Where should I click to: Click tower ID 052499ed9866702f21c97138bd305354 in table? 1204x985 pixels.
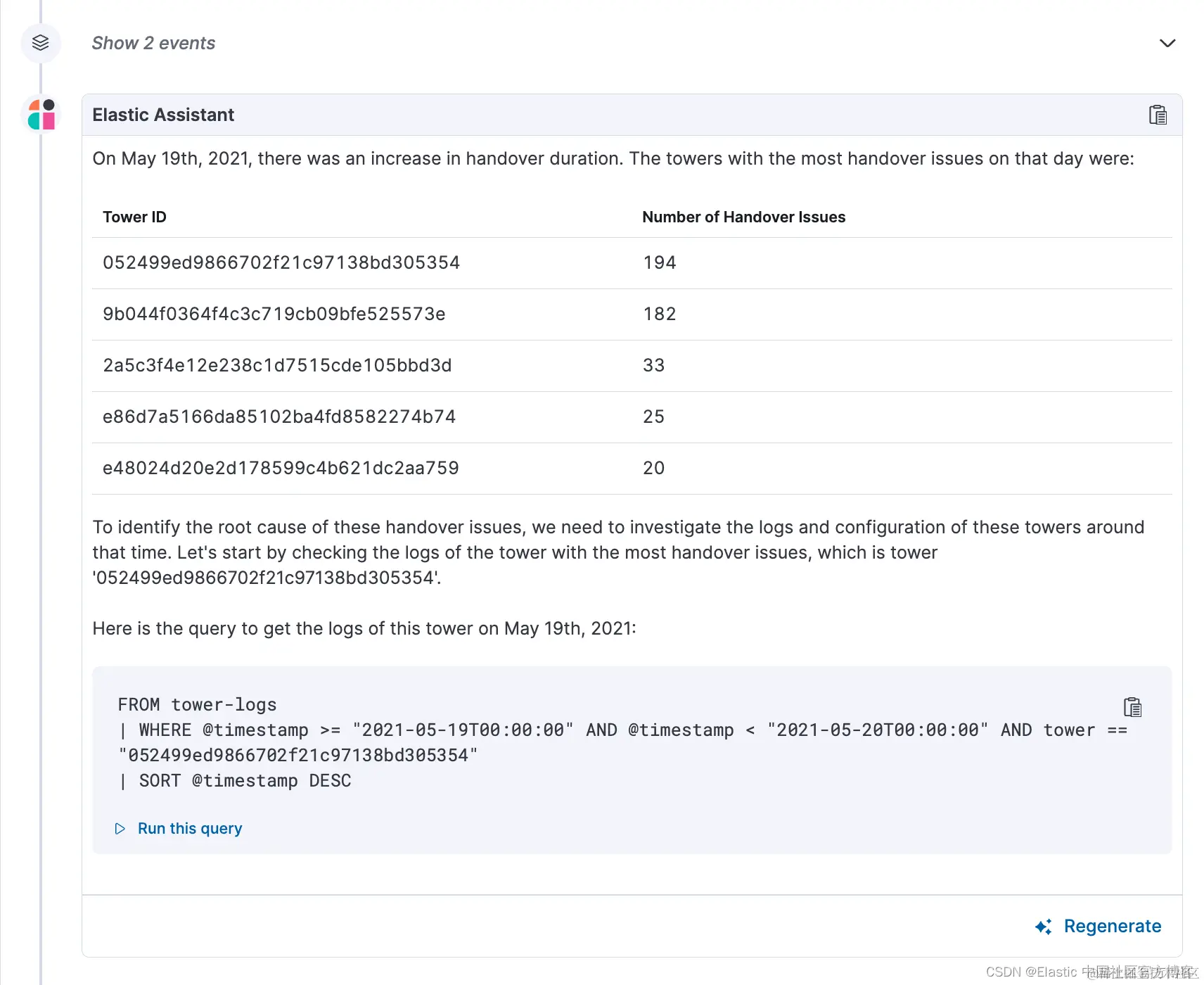(281, 262)
